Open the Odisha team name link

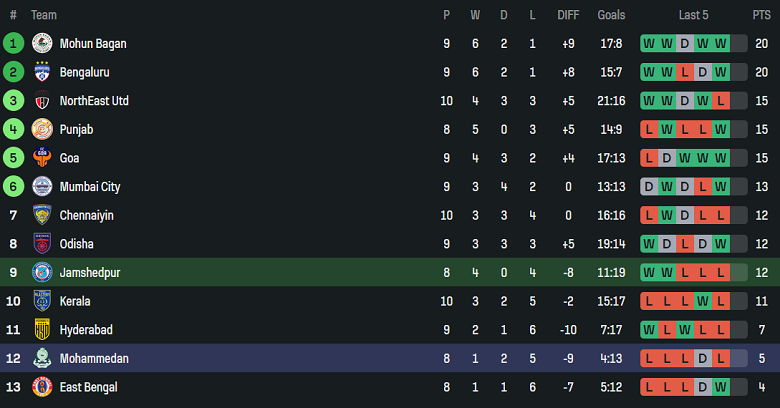click(x=77, y=244)
